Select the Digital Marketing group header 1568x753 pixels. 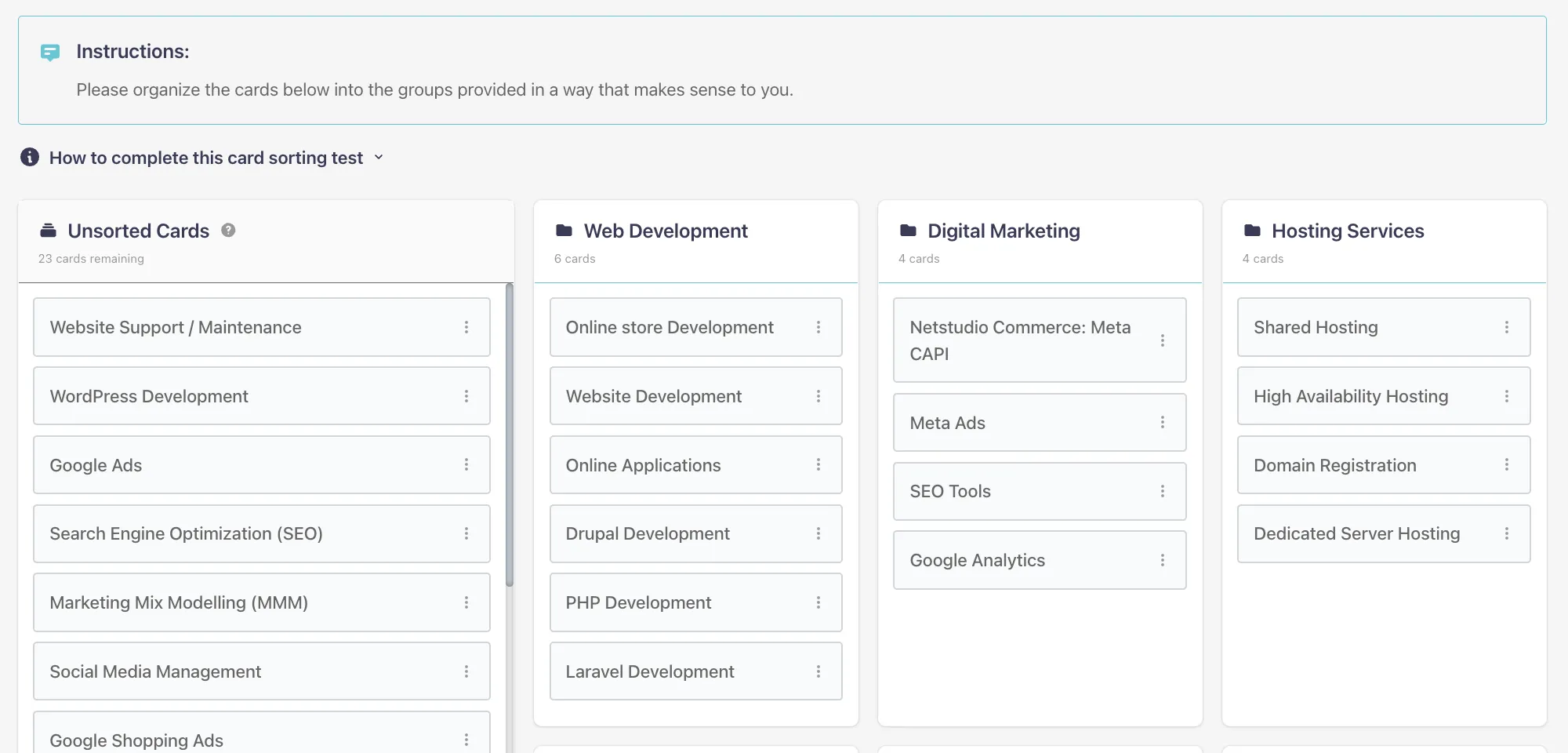(x=1004, y=231)
